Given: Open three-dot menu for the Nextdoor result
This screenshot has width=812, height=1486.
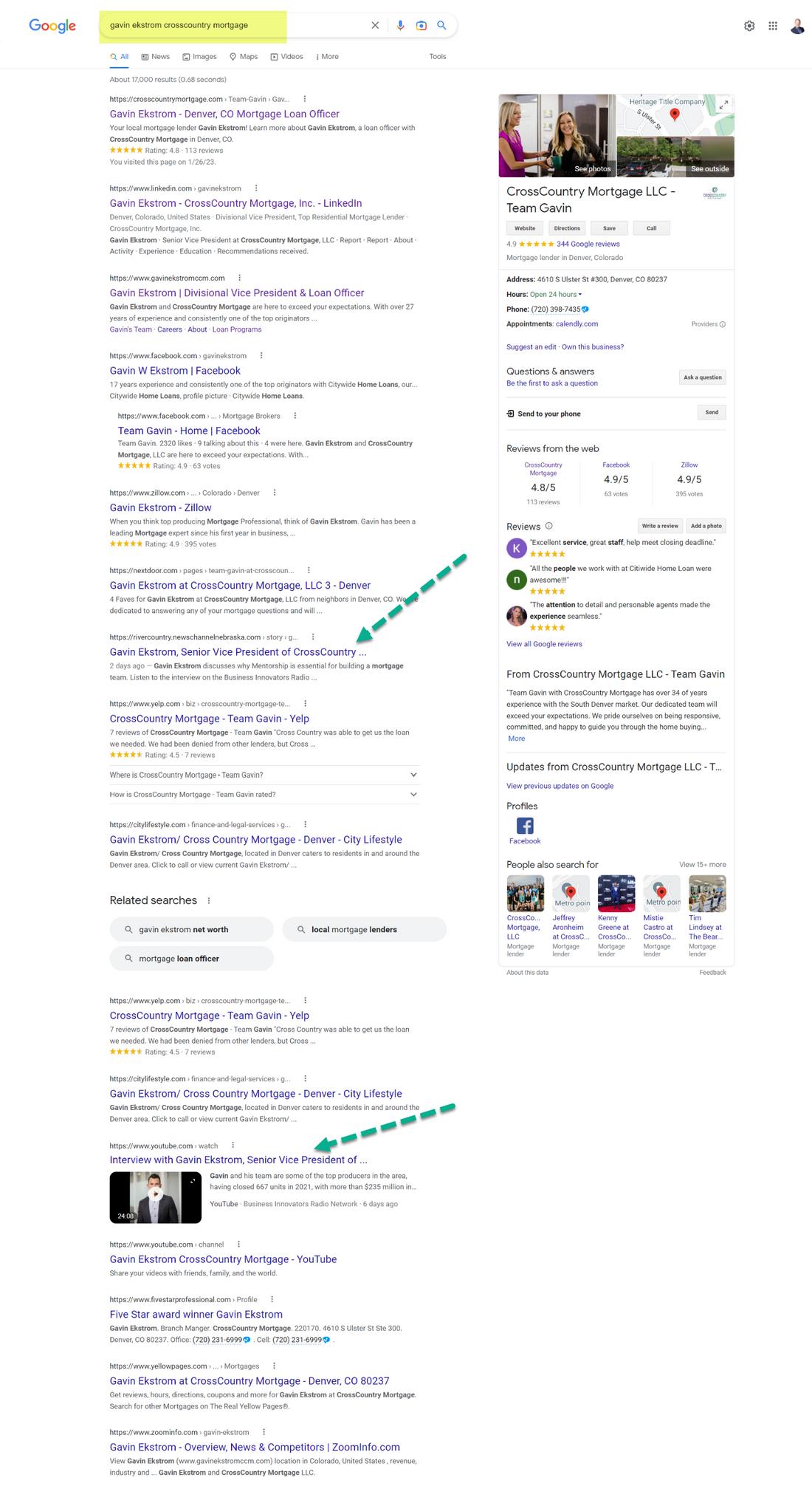Looking at the screenshot, I should pyautogui.click(x=309, y=570).
